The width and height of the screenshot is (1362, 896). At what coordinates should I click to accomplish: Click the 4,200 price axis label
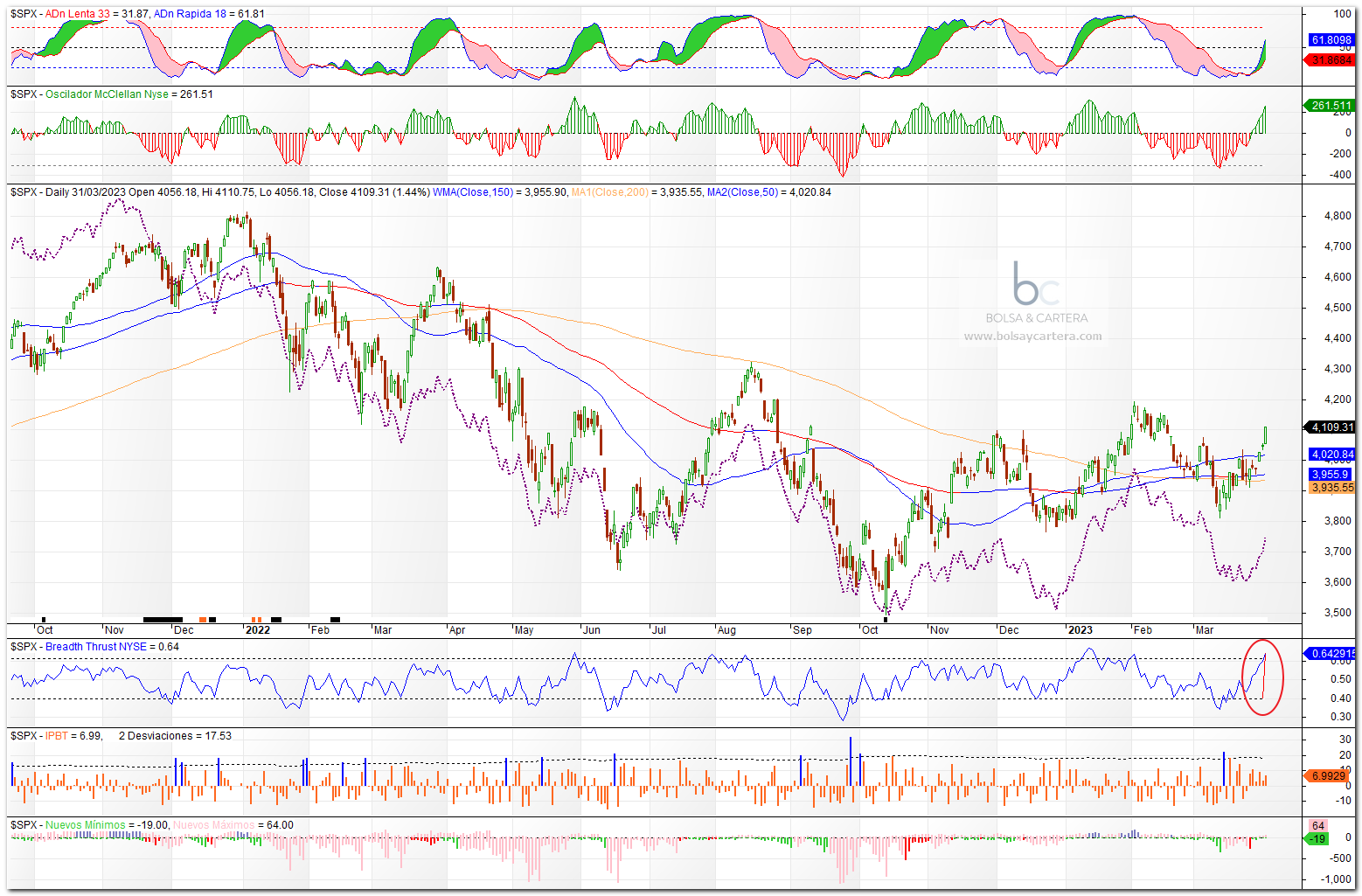[1338, 399]
